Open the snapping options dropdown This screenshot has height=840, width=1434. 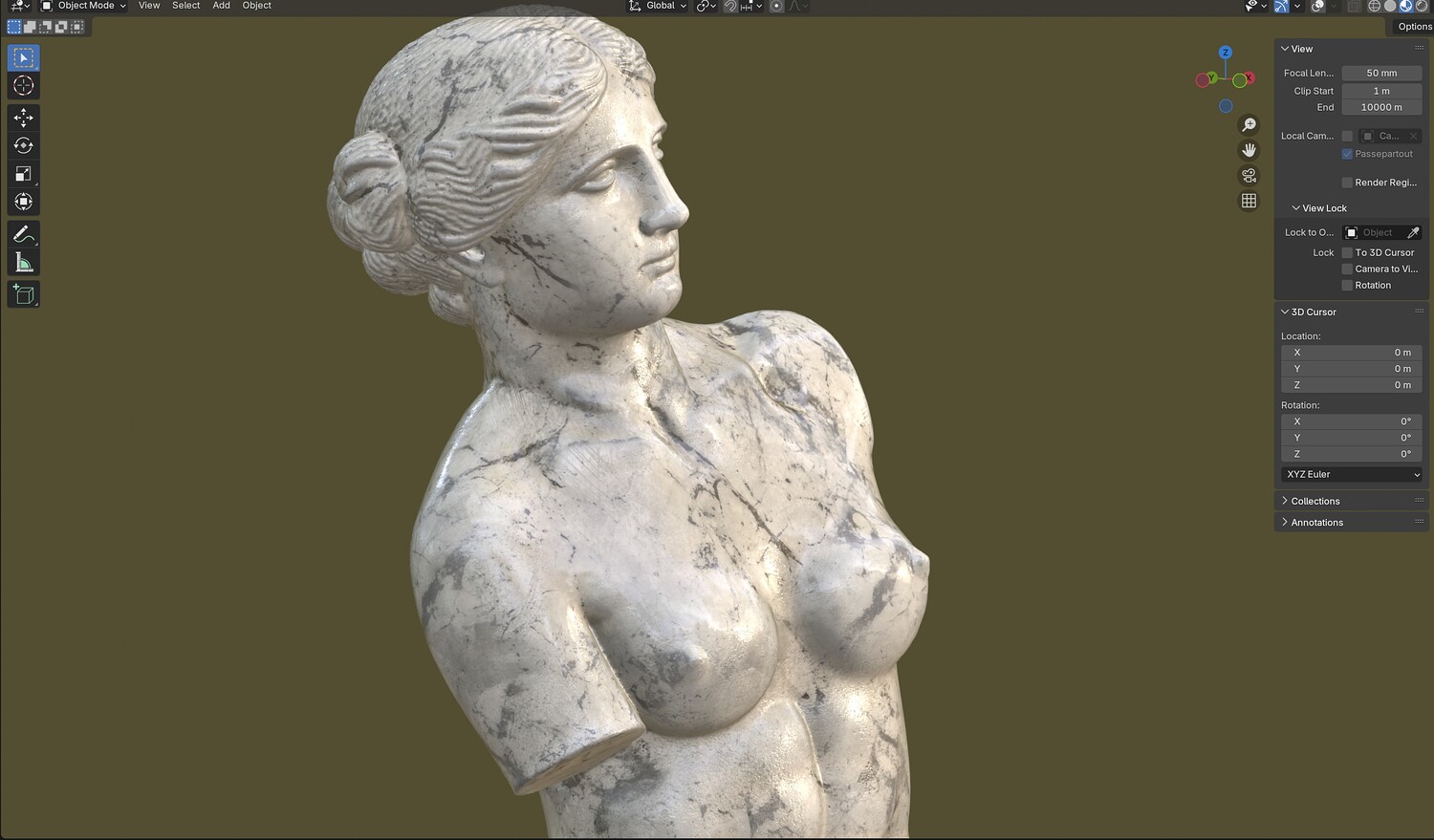click(751, 6)
